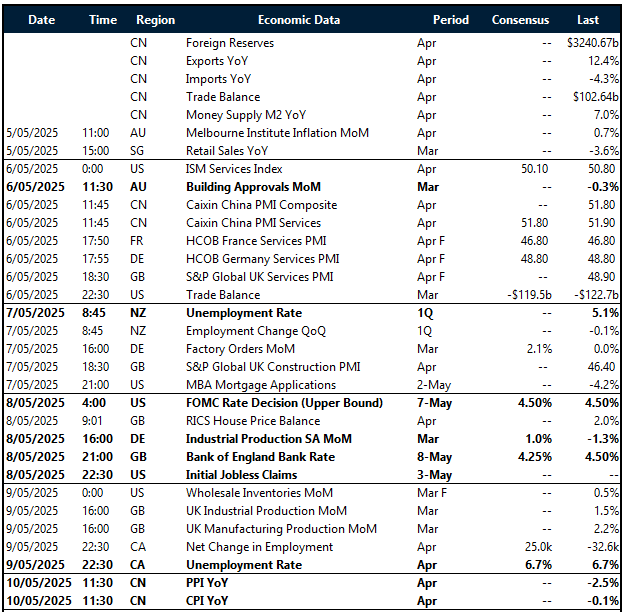Select the Mar F period cell
This screenshot has width=632, height=612.
coord(432,493)
